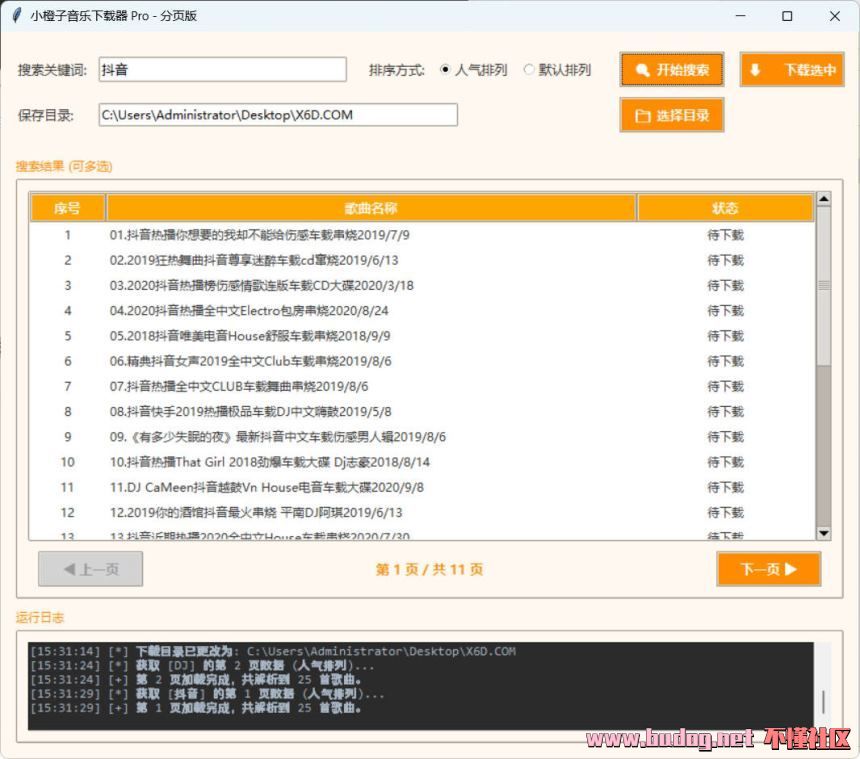Select row 07.抖音热播全中文CLUB车载舞曲串烧

tap(422, 386)
